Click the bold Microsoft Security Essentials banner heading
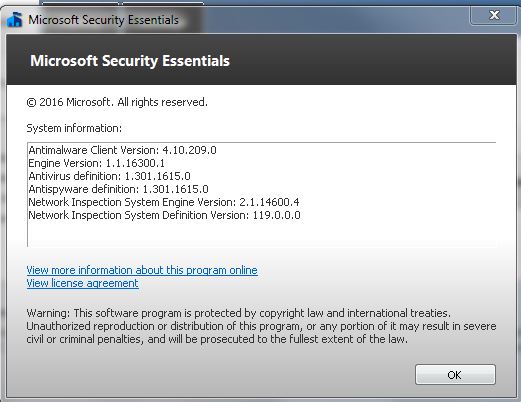Screen dimensions: 521x402 click(x=130, y=61)
